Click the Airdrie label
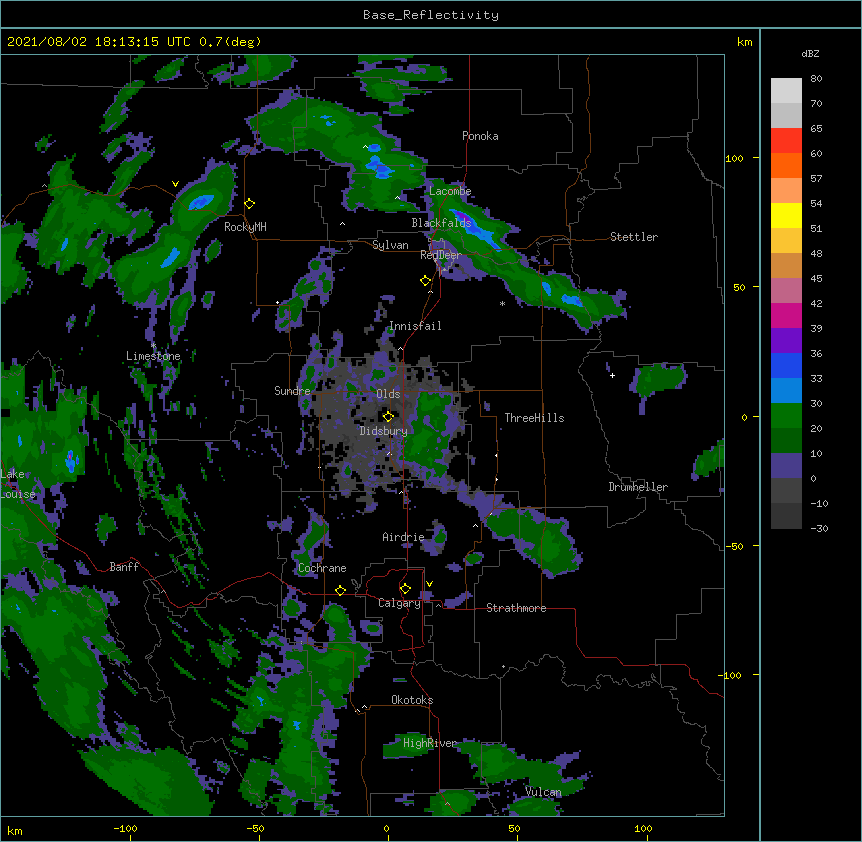 click(x=403, y=537)
